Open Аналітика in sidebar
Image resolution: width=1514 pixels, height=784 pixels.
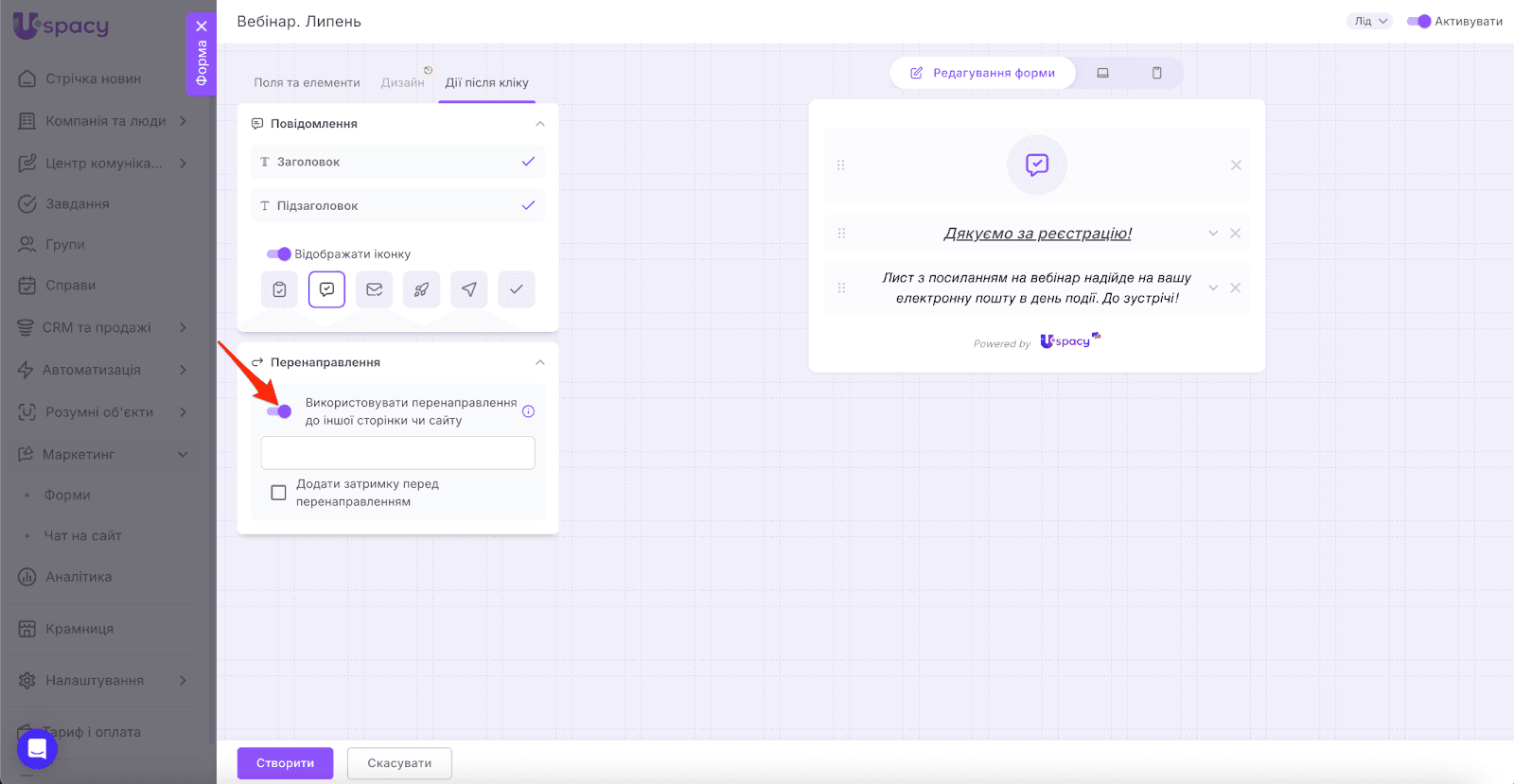[x=79, y=577]
